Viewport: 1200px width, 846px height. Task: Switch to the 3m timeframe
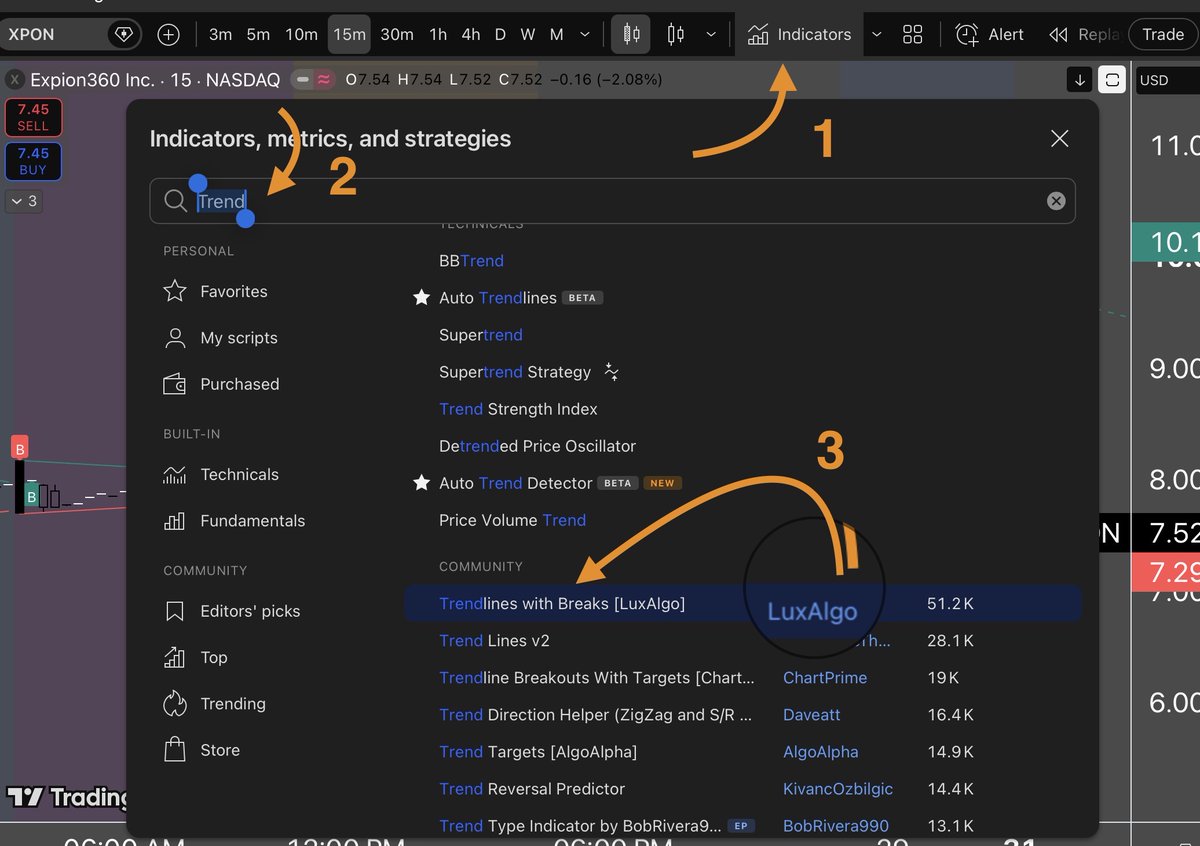220,34
